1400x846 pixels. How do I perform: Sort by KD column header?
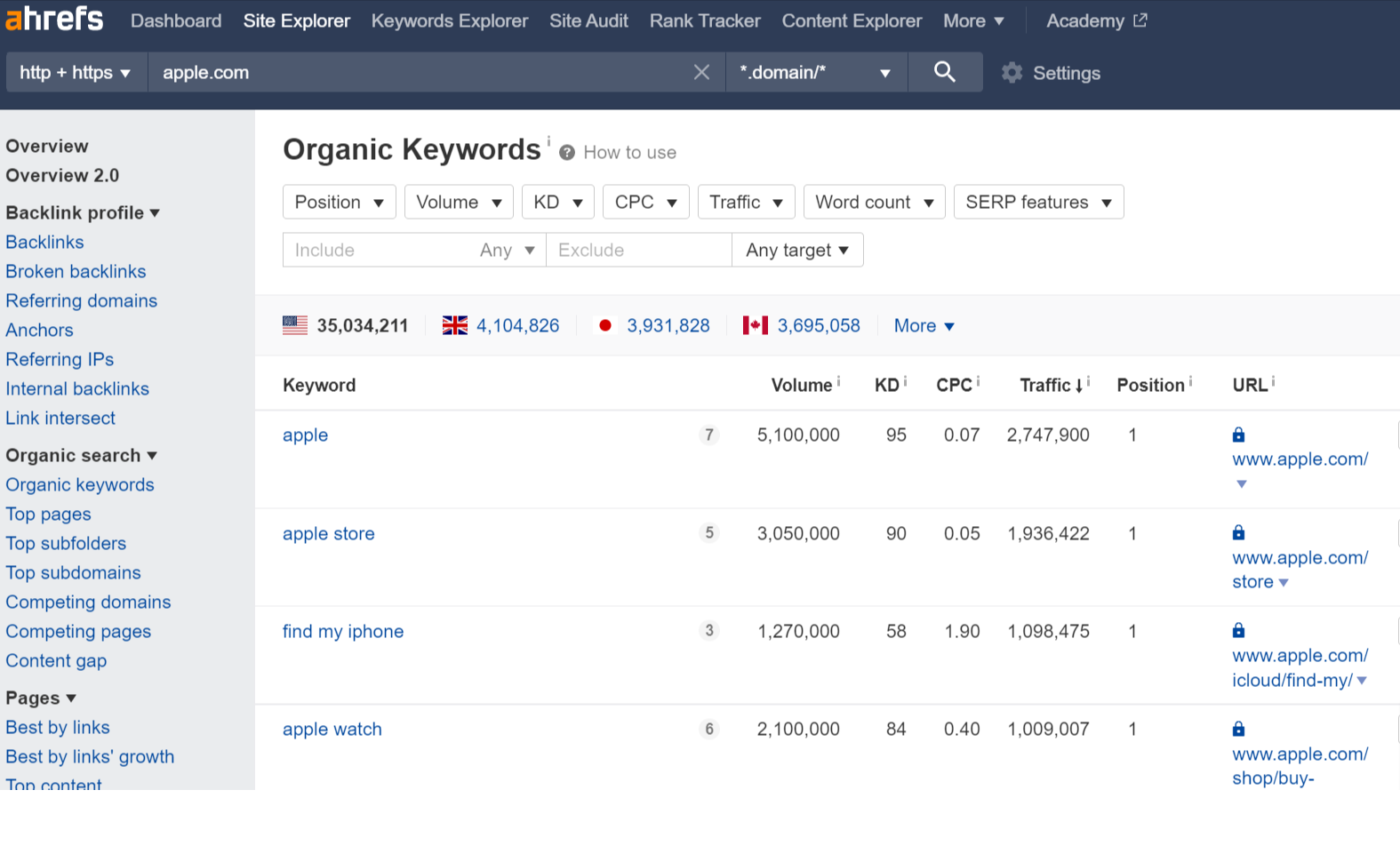pos(886,385)
